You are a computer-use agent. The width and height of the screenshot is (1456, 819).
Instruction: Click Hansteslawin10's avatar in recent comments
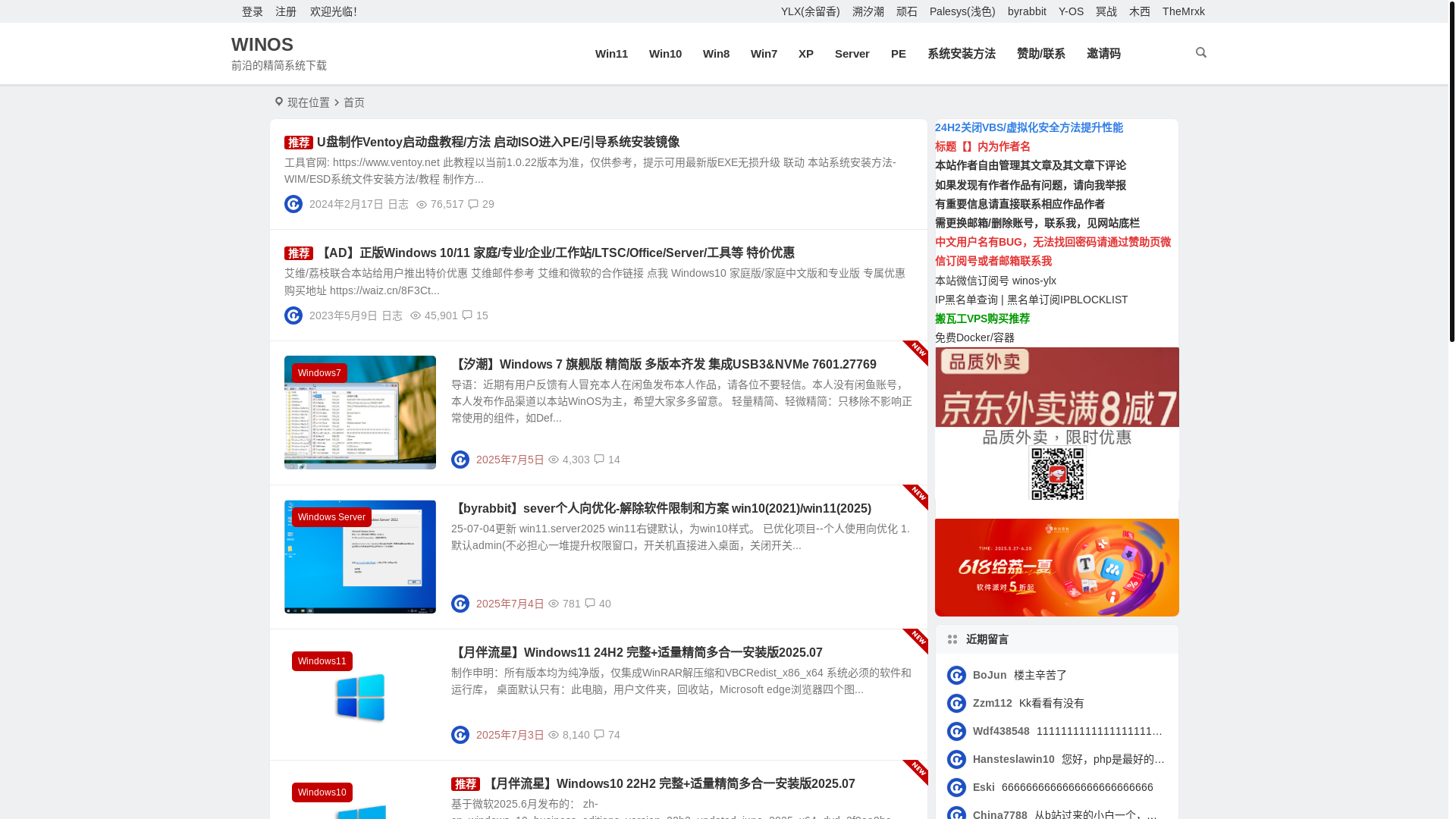pyautogui.click(x=956, y=759)
